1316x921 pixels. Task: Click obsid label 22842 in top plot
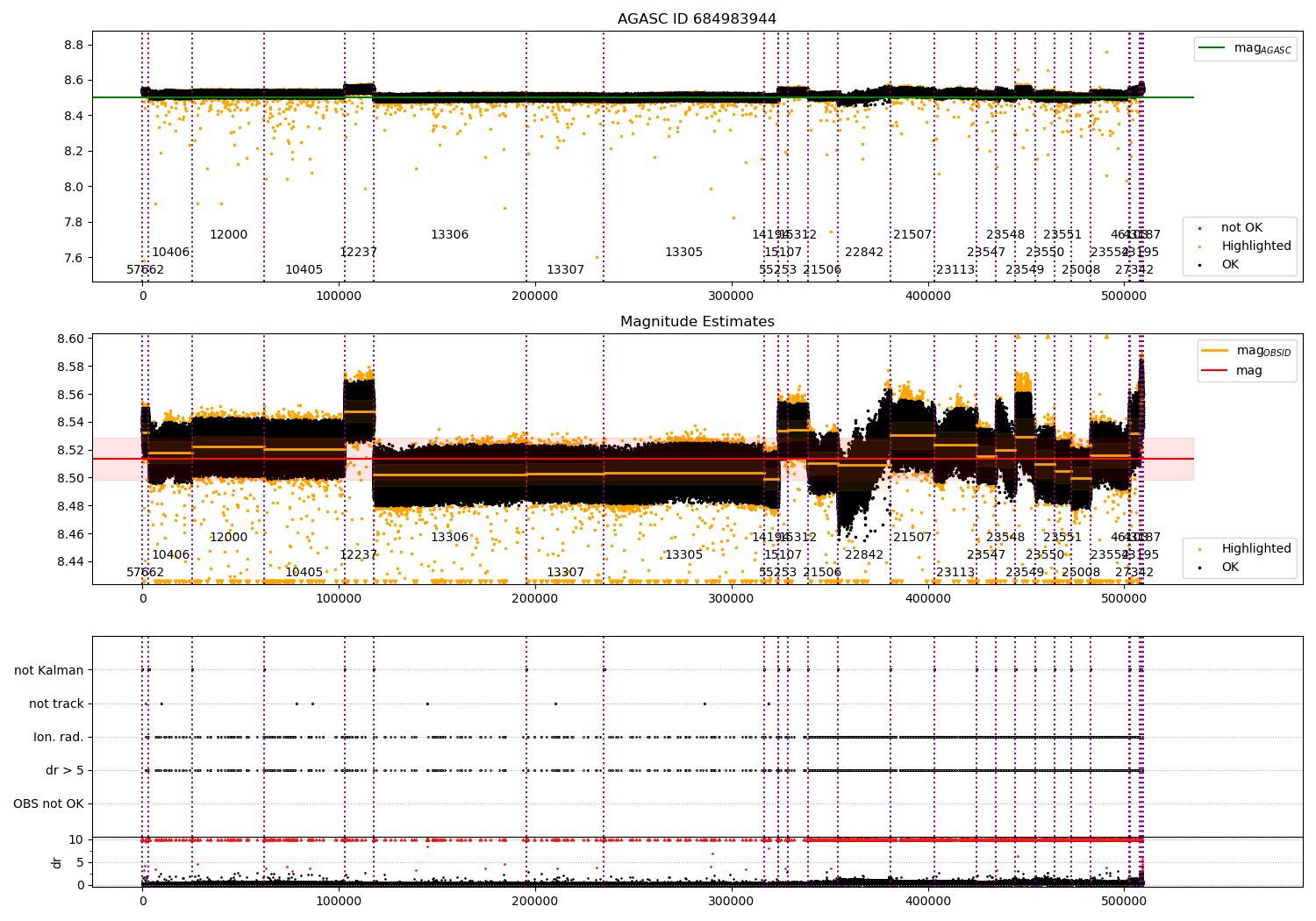click(864, 253)
